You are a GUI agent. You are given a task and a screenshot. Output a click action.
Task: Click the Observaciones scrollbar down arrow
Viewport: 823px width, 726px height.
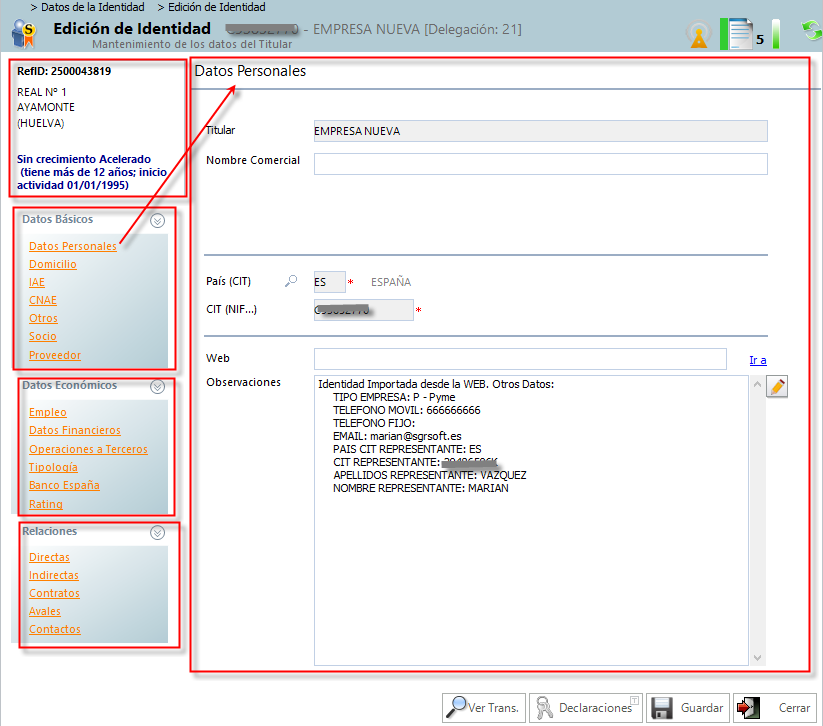[757, 657]
